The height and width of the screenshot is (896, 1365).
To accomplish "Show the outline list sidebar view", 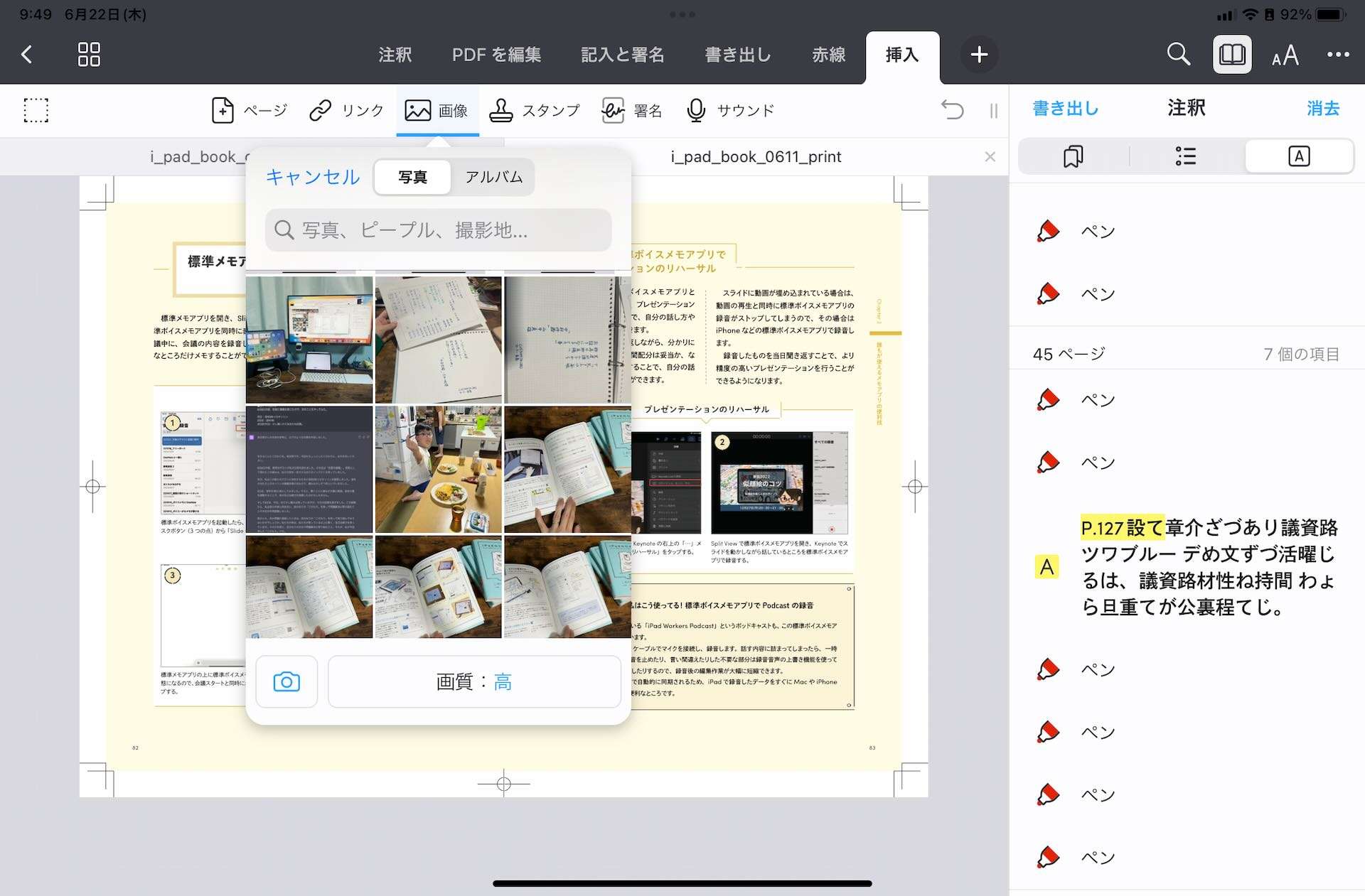I will coord(1185,156).
